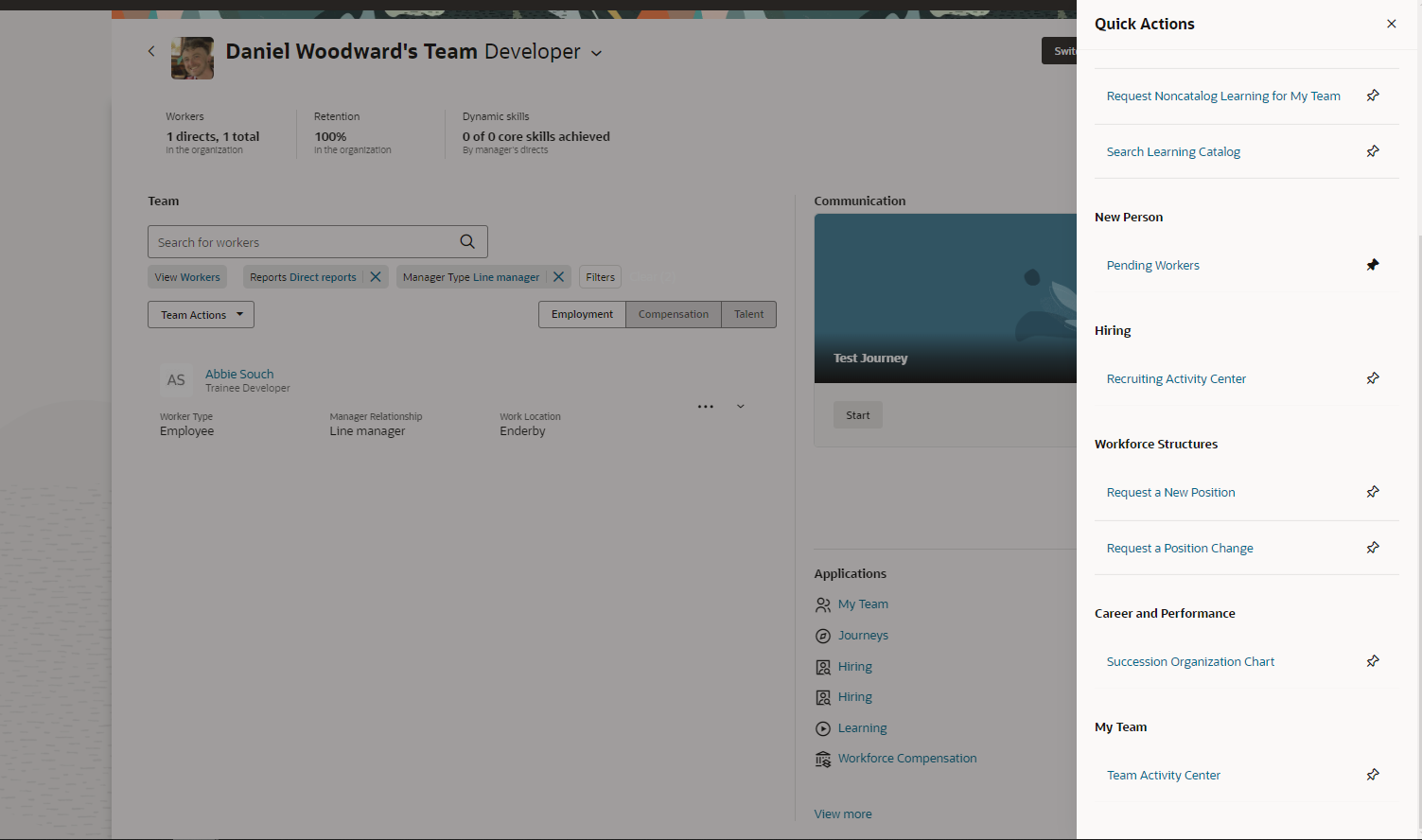Pin Search Learning Catalog quick action

click(1373, 151)
